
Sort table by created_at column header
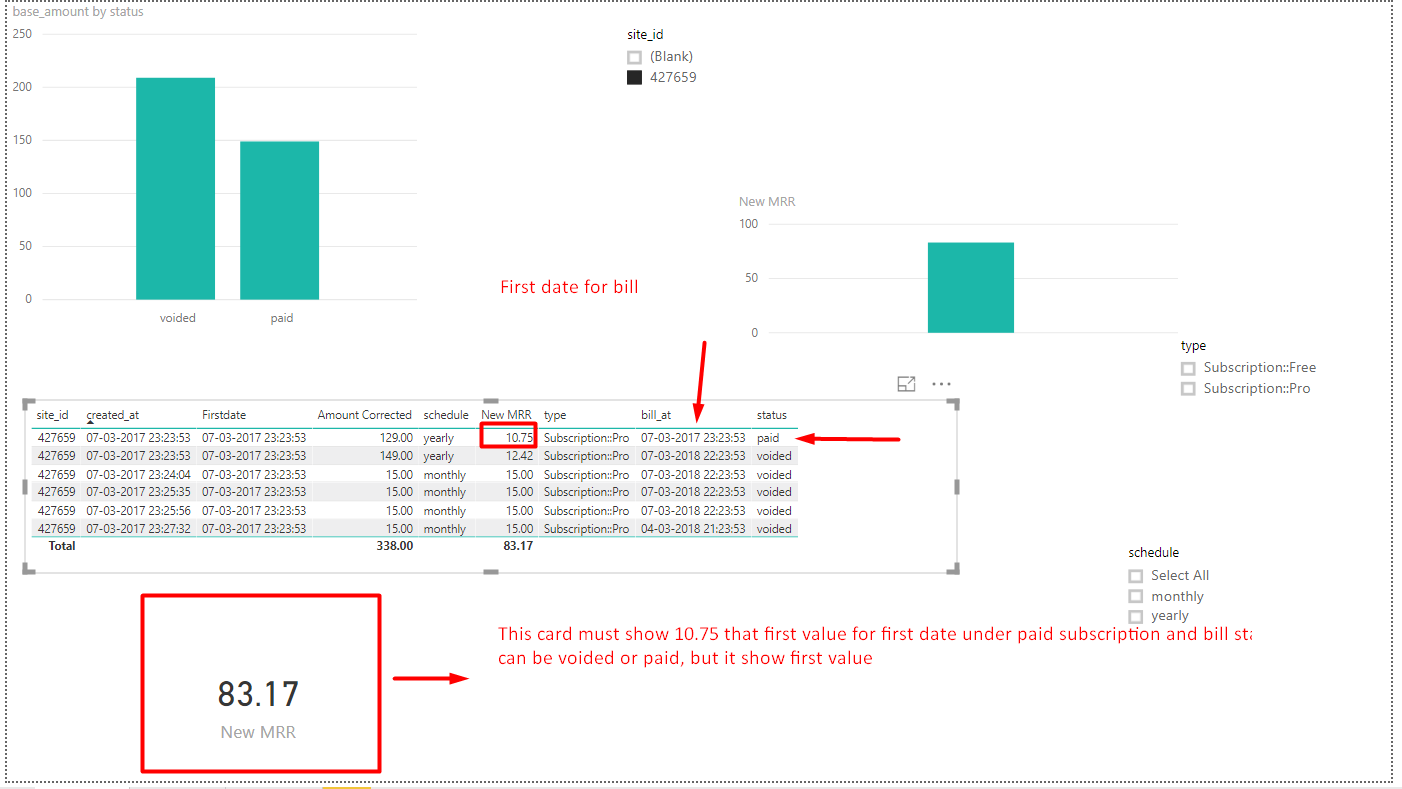112,415
